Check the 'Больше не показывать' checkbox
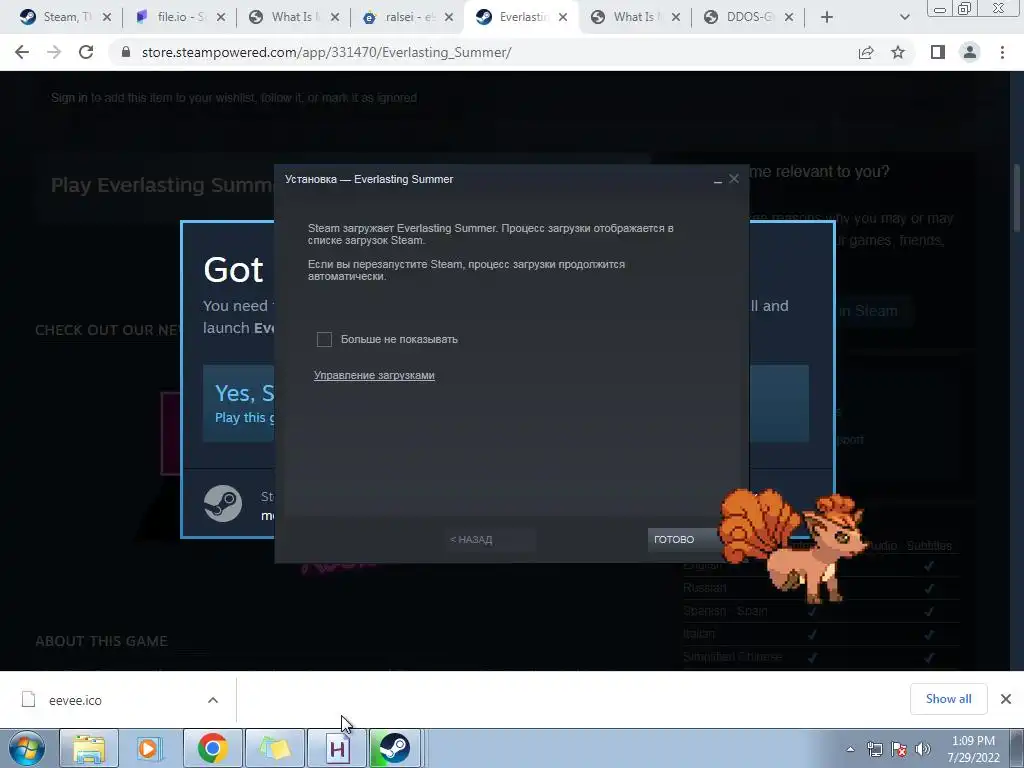The height and width of the screenshot is (768, 1024). point(324,340)
